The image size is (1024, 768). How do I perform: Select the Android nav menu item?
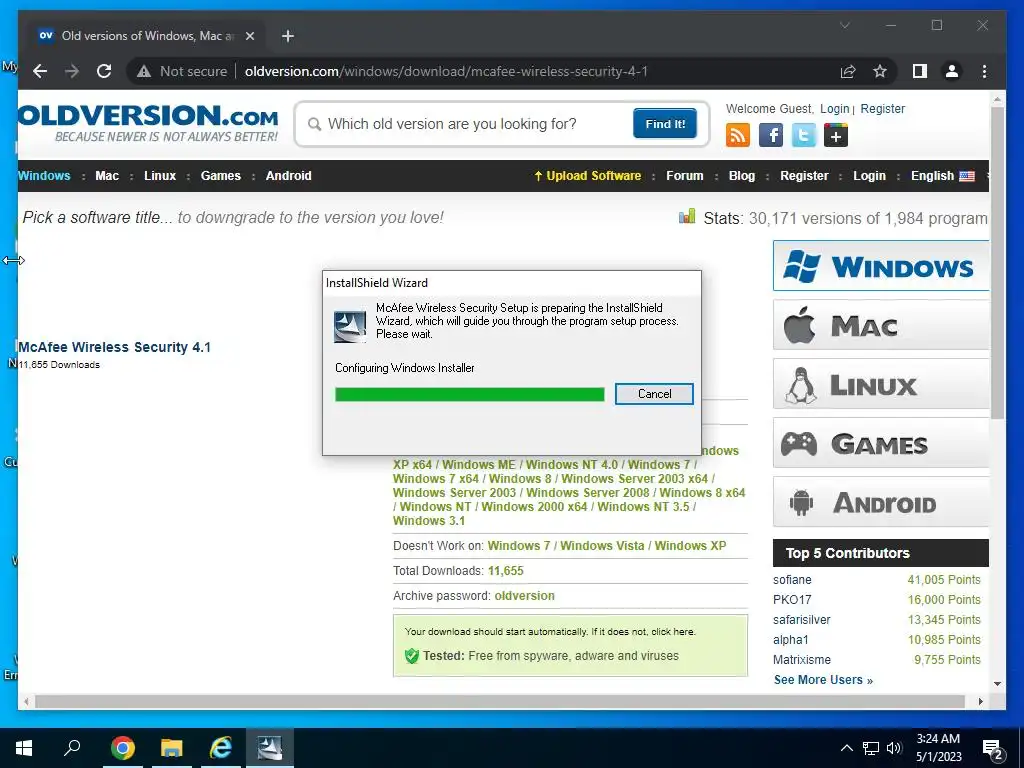289,176
